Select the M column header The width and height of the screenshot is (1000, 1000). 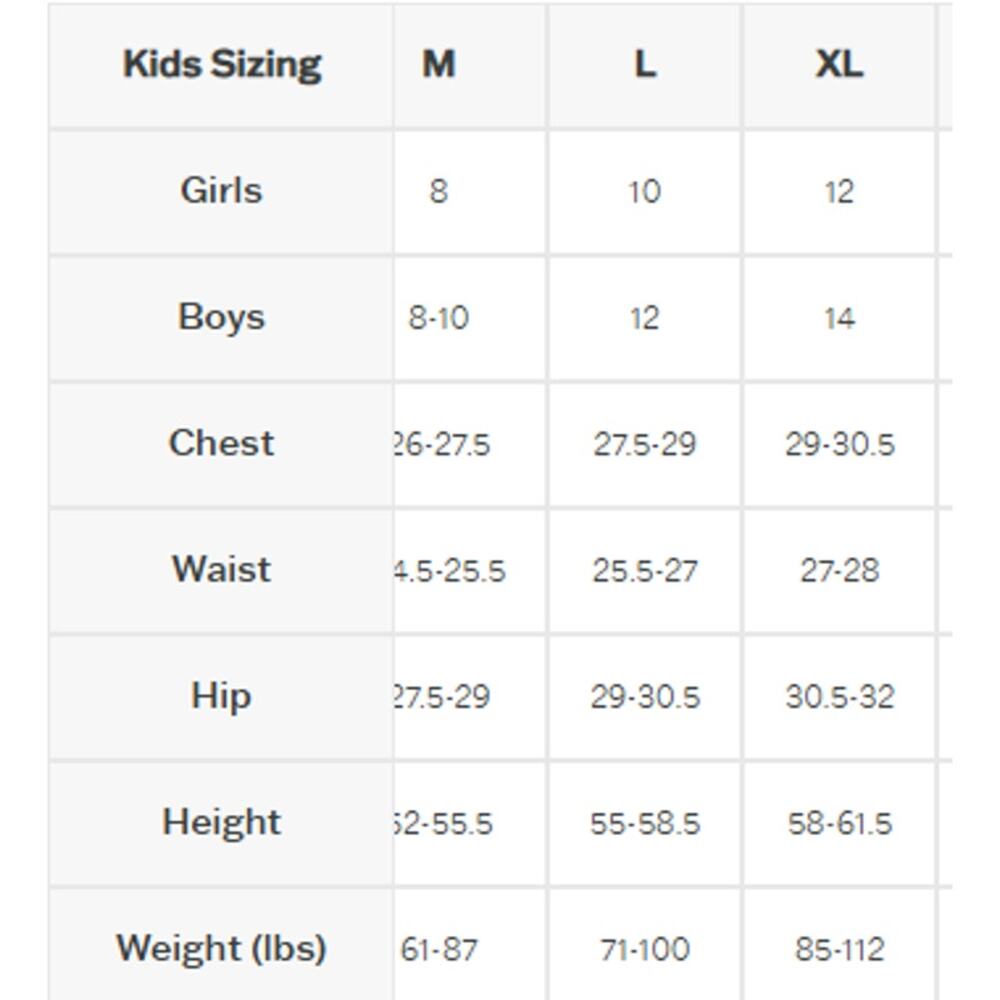(x=439, y=65)
